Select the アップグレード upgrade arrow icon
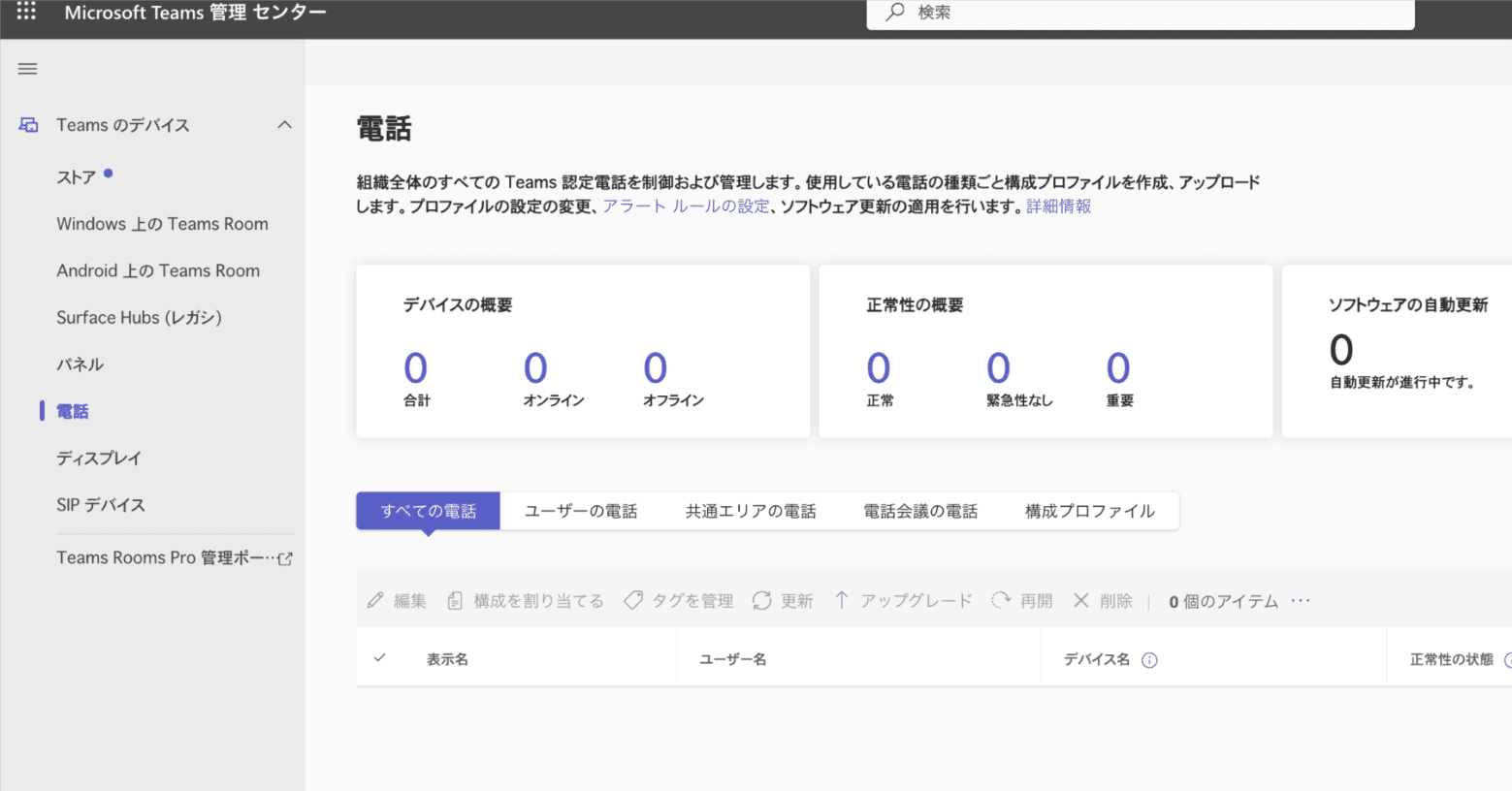1512x791 pixels. pos(842,600)
